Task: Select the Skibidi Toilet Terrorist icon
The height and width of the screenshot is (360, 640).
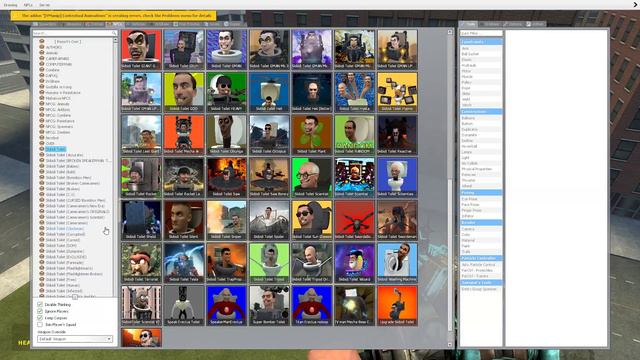Action: [x=141, y=263]
